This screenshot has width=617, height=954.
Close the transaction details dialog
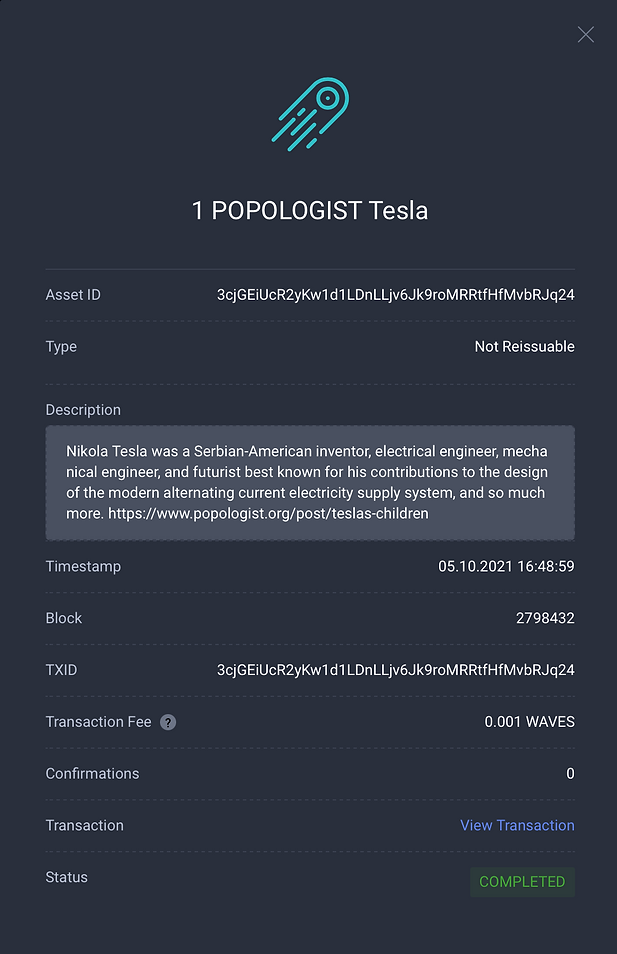[586, 35]
